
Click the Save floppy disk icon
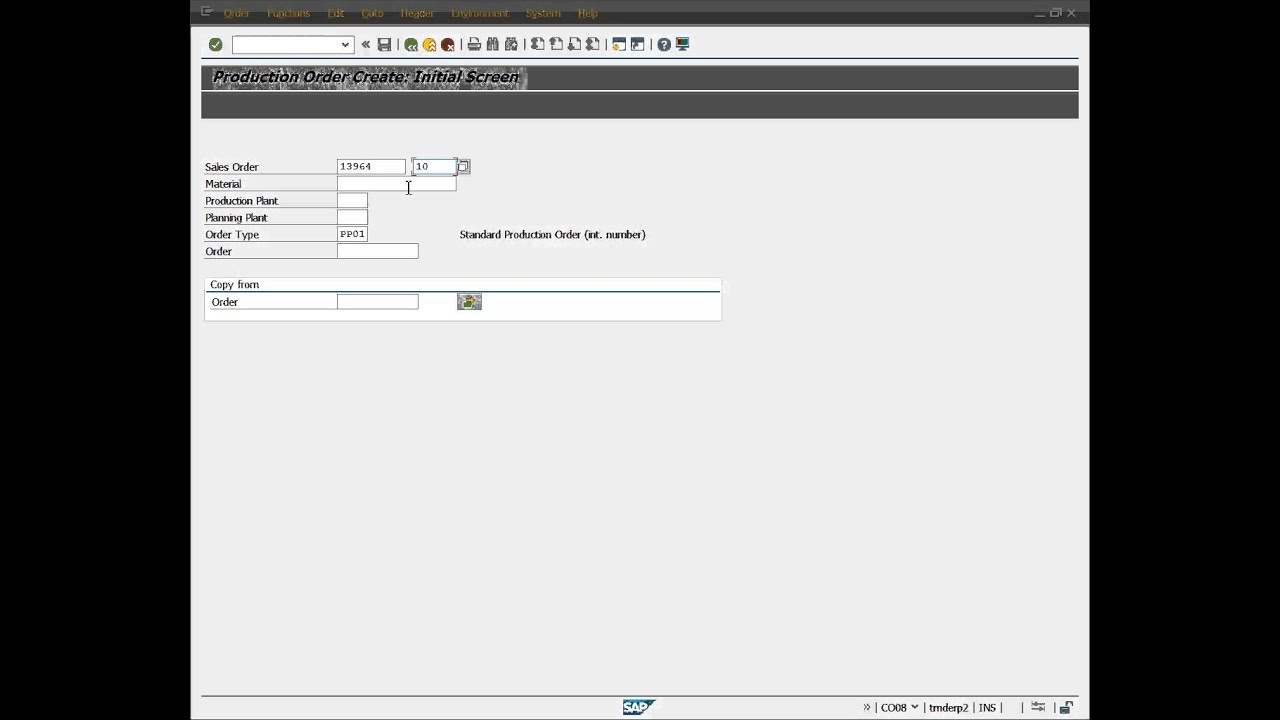coord(384,44)
